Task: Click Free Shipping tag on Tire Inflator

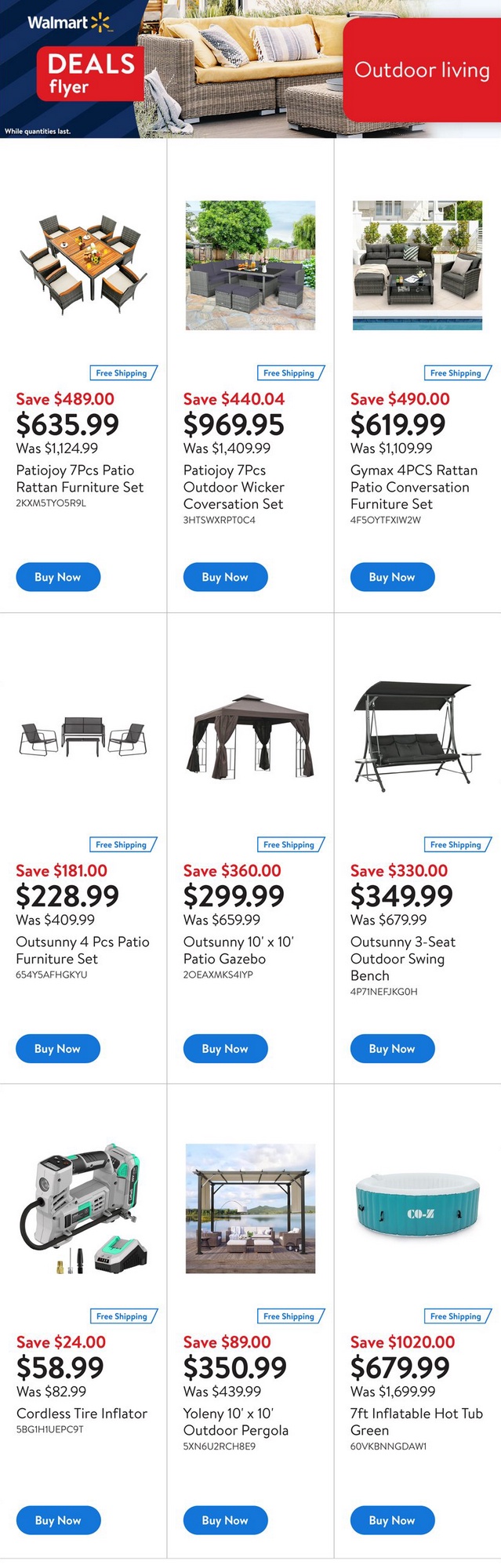Action: pos(122,1316)
